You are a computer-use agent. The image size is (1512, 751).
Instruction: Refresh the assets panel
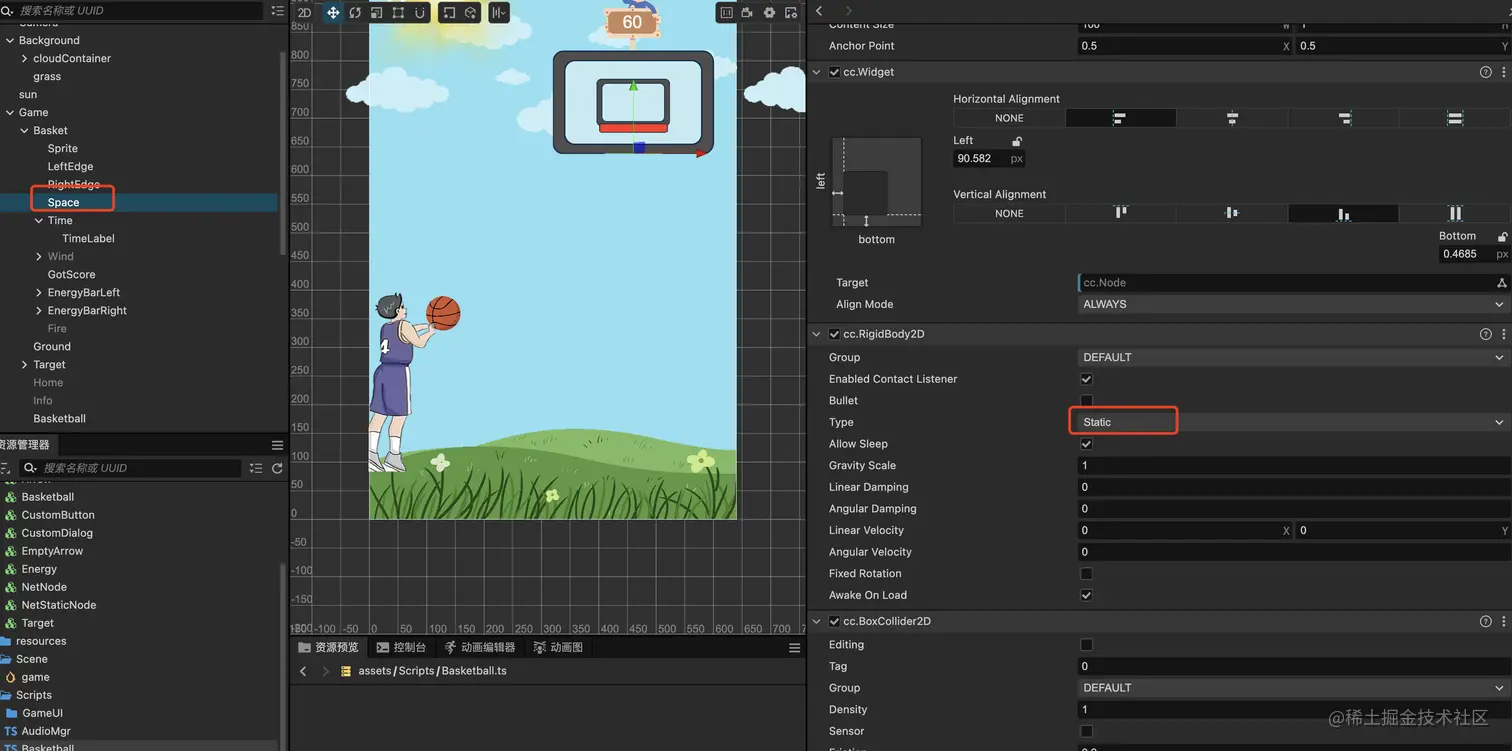[x=277, y=468]
